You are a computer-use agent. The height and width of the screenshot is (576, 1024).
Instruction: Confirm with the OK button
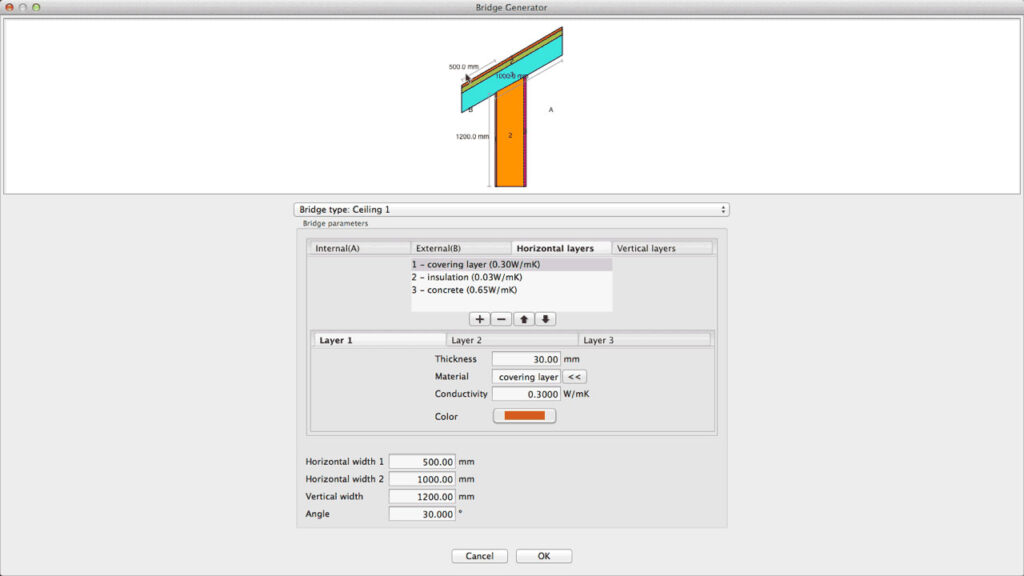click(x=543, y=556)
